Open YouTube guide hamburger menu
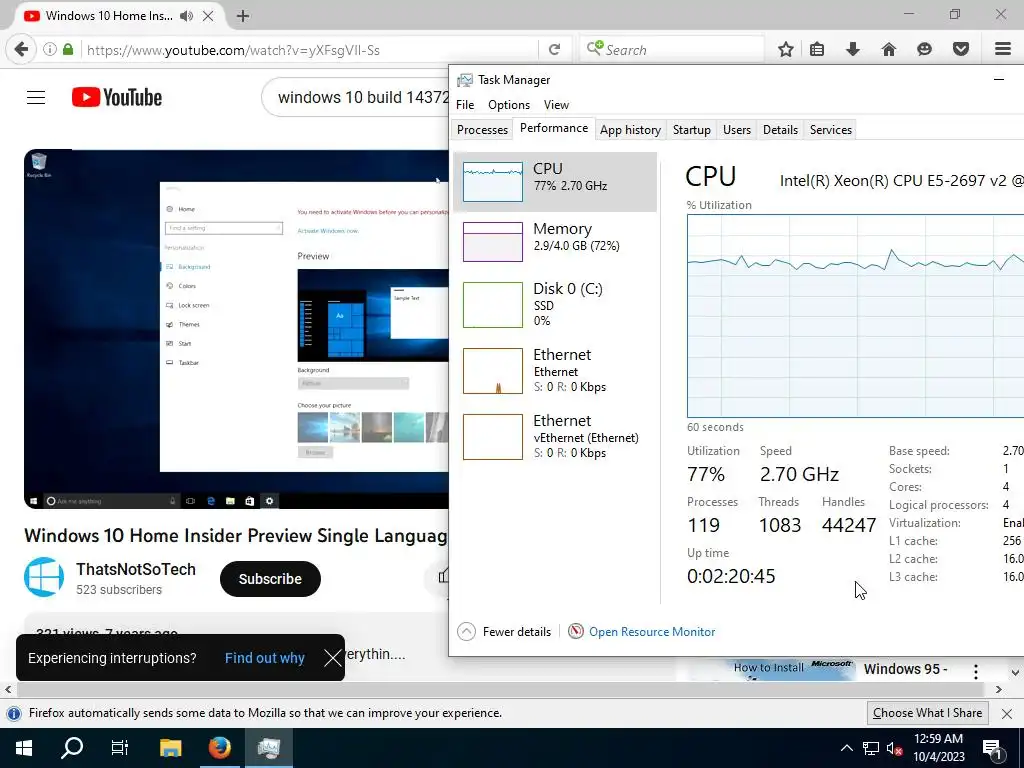The width and height of the screenshot is (1024, 768). (x=36, y=98)
